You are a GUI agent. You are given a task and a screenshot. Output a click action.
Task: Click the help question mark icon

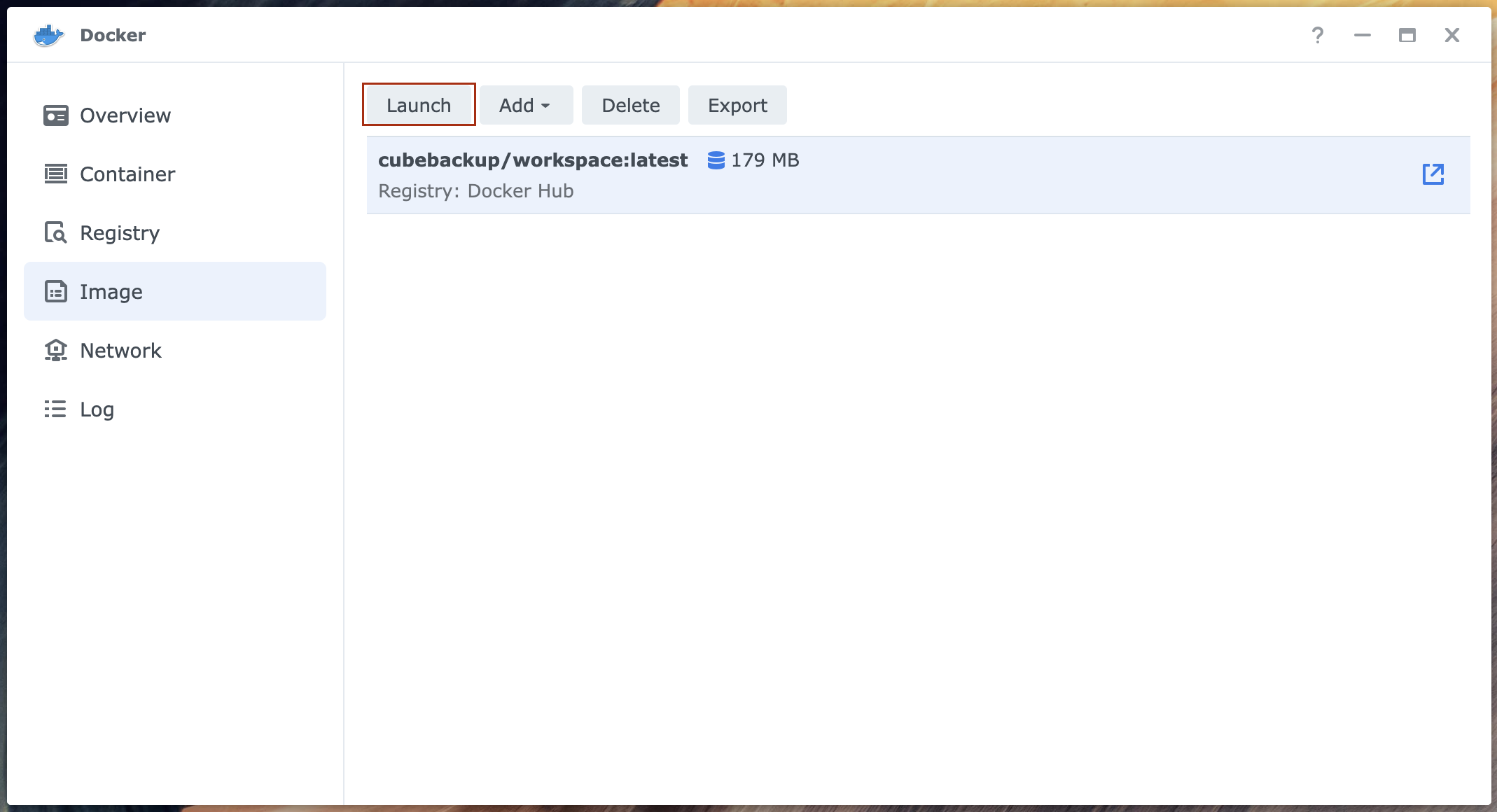coord(1316,35)
